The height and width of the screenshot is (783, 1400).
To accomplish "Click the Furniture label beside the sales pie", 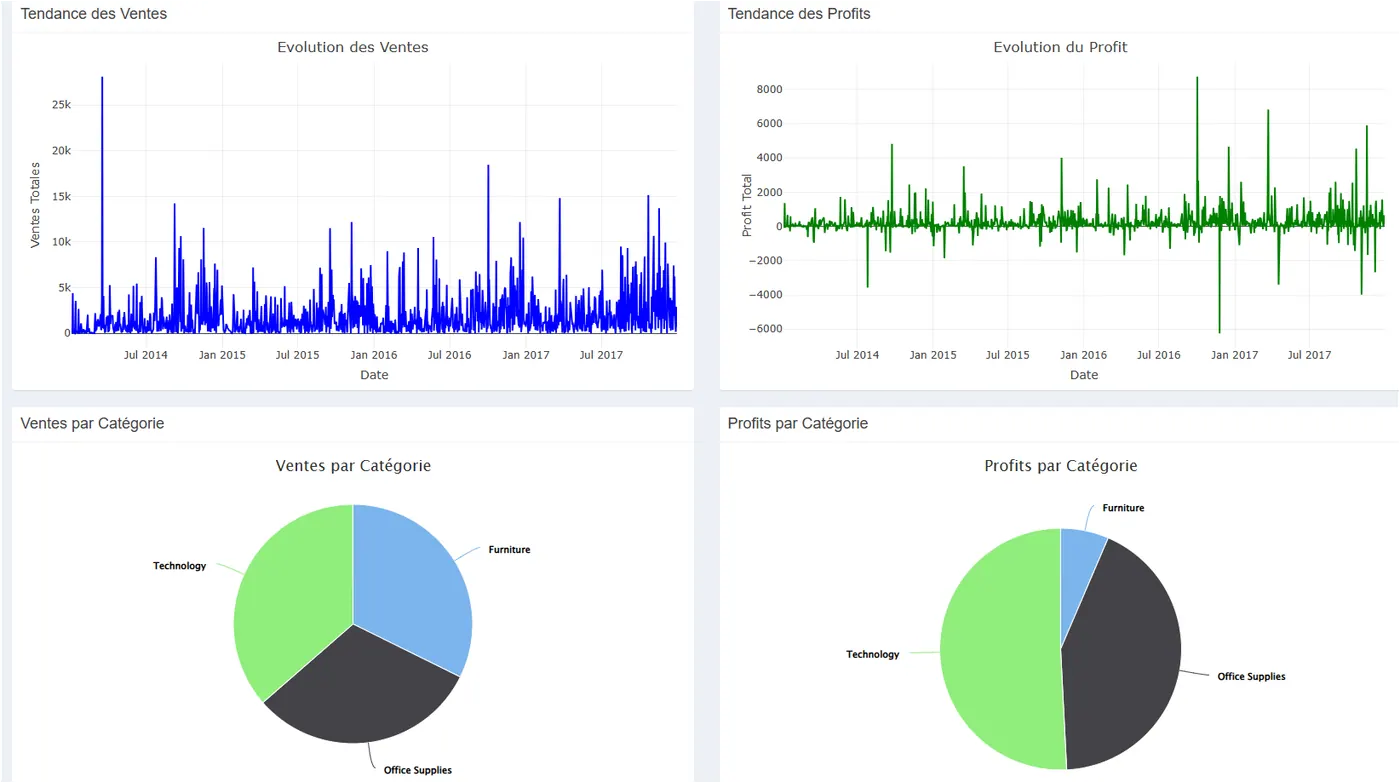I will (509, 550).
